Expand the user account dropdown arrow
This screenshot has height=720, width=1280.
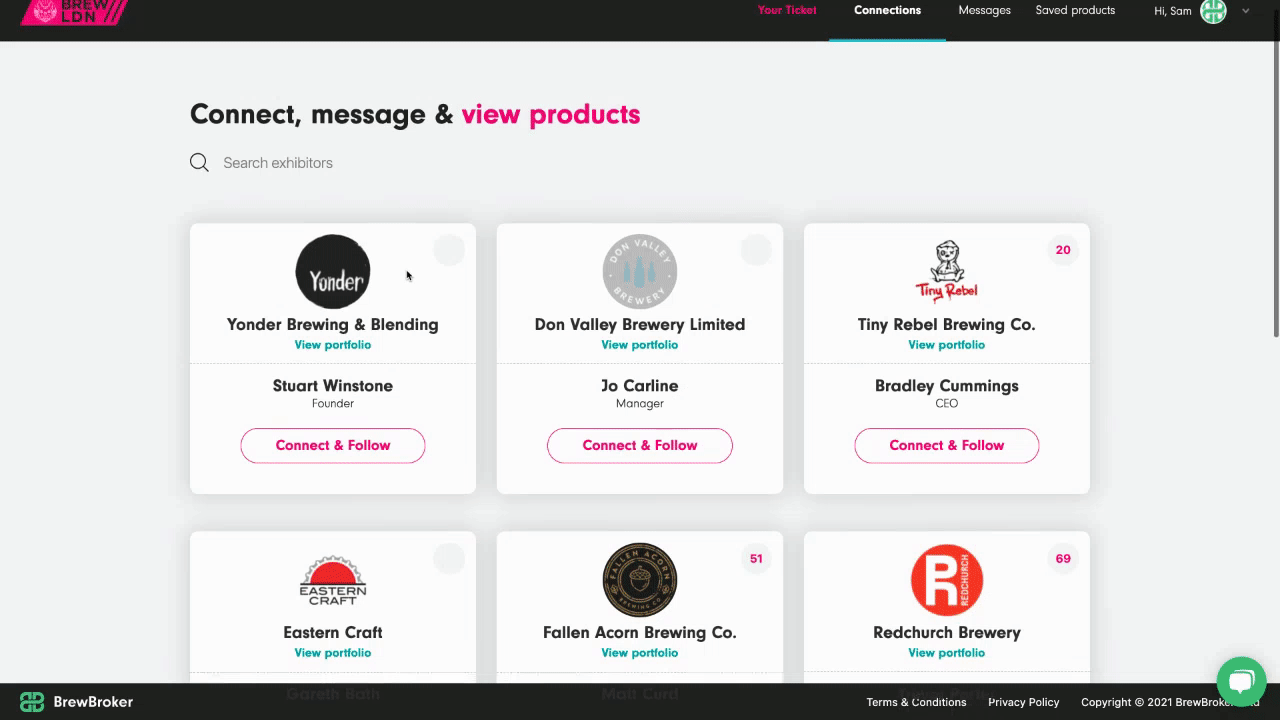pos(1246,11)
